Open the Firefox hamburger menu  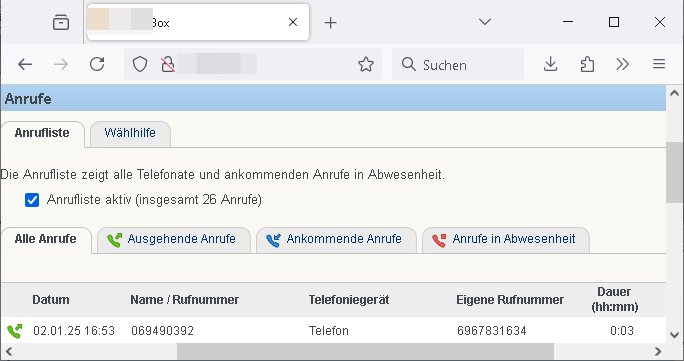click(659, 65)
